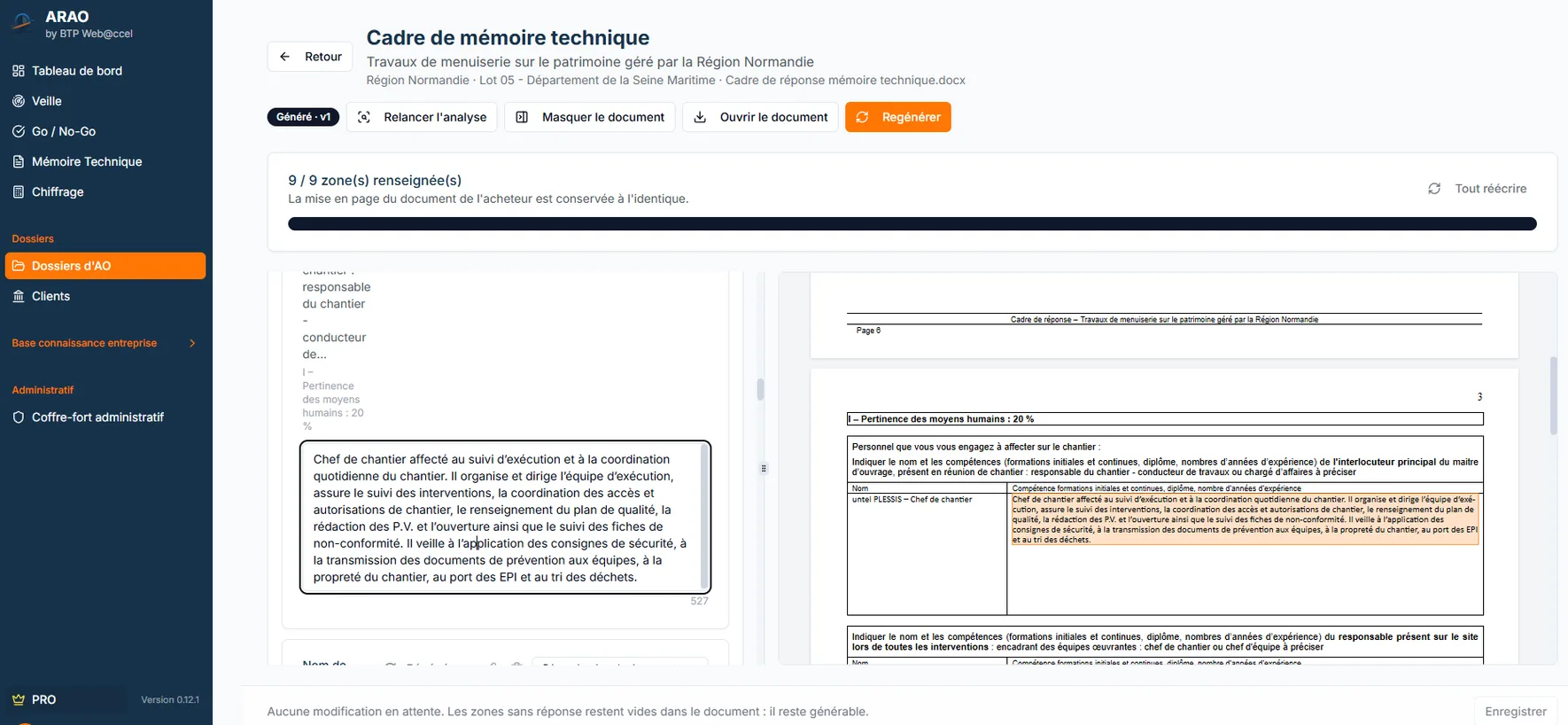Open Coffre-fort administratif page
Screen dimensions: 1568x725
click(105, 417)
